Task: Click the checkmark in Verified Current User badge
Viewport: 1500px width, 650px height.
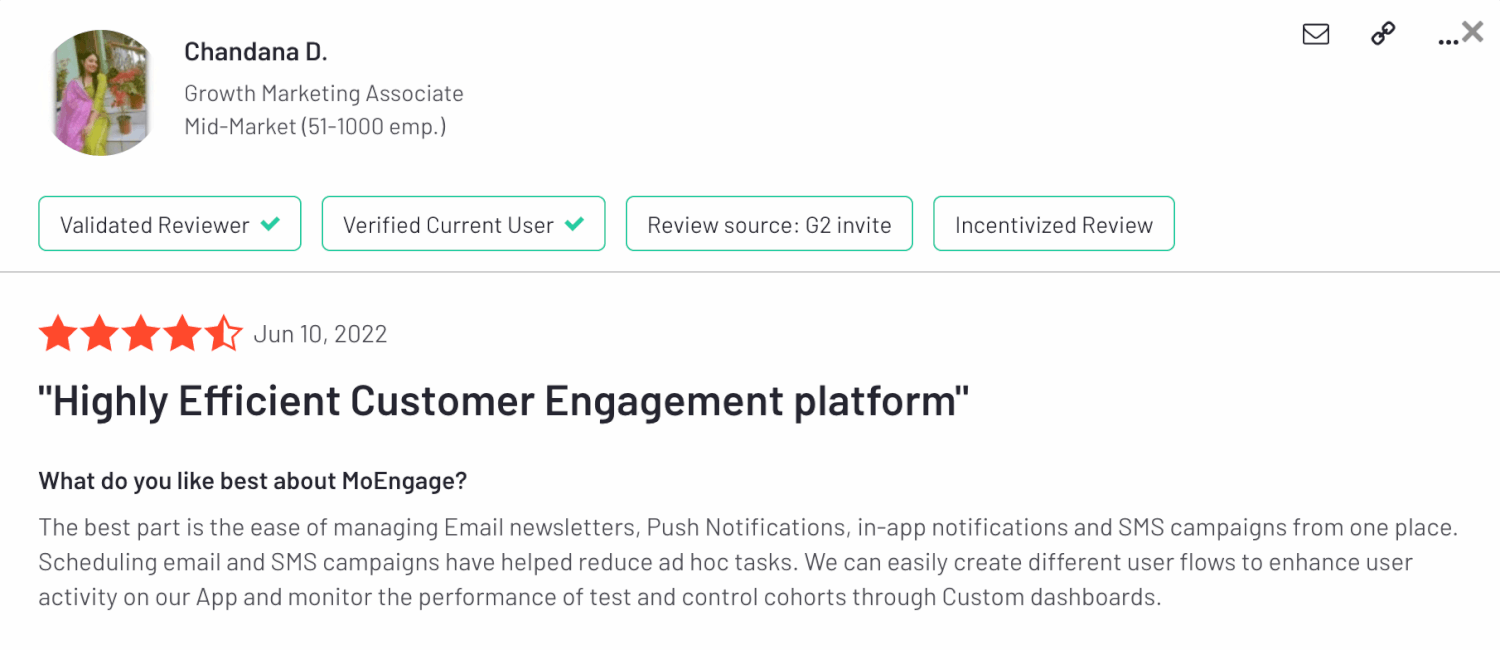Action: click(x=574, y=224)
